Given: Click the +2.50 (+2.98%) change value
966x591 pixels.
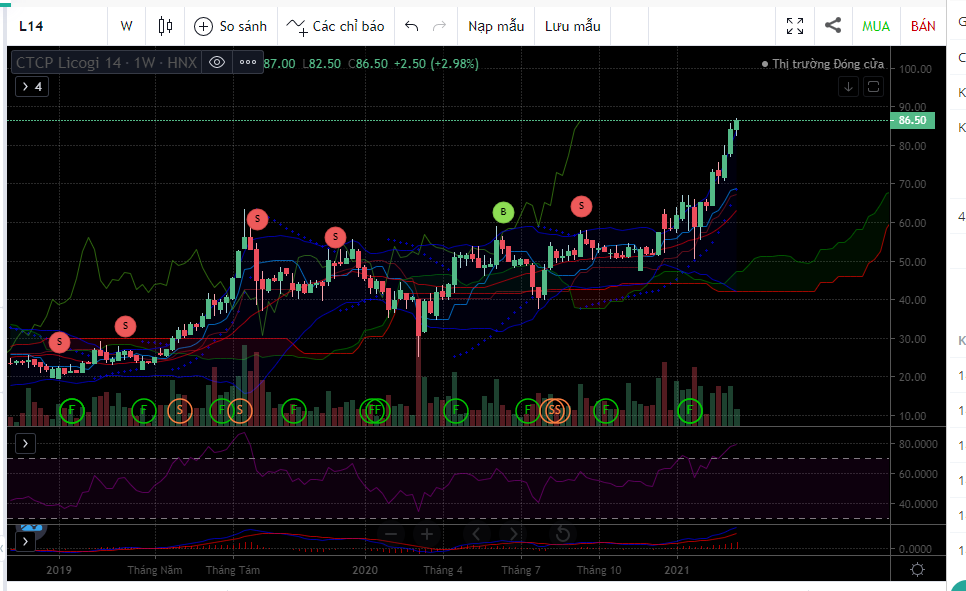Looking at the screenshot, I should tap(436, 63).
